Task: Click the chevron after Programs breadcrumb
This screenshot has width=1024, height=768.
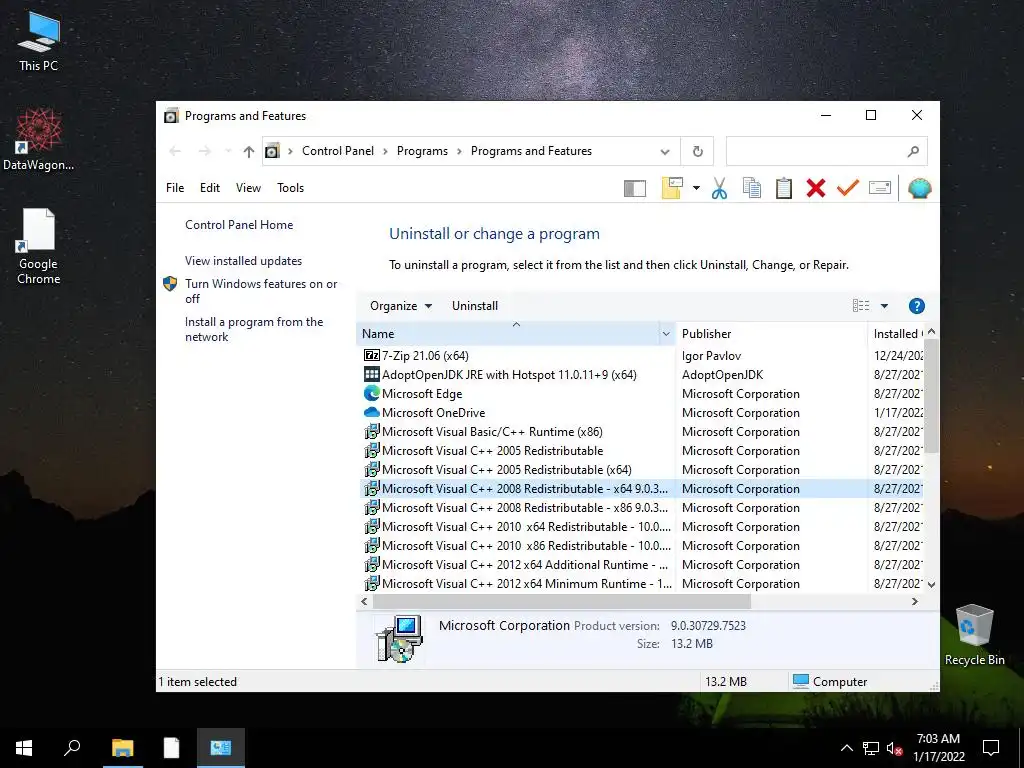Action: tap(459, 152)
